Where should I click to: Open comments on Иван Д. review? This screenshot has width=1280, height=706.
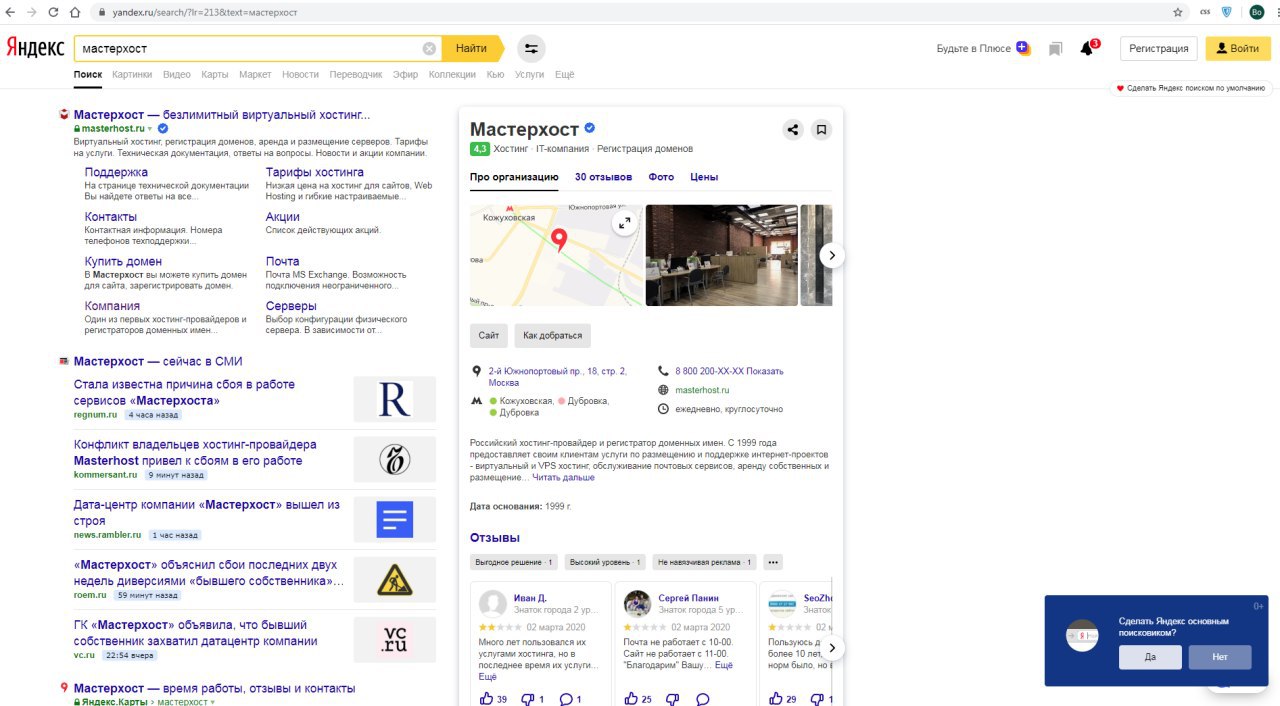pos(566,699)
